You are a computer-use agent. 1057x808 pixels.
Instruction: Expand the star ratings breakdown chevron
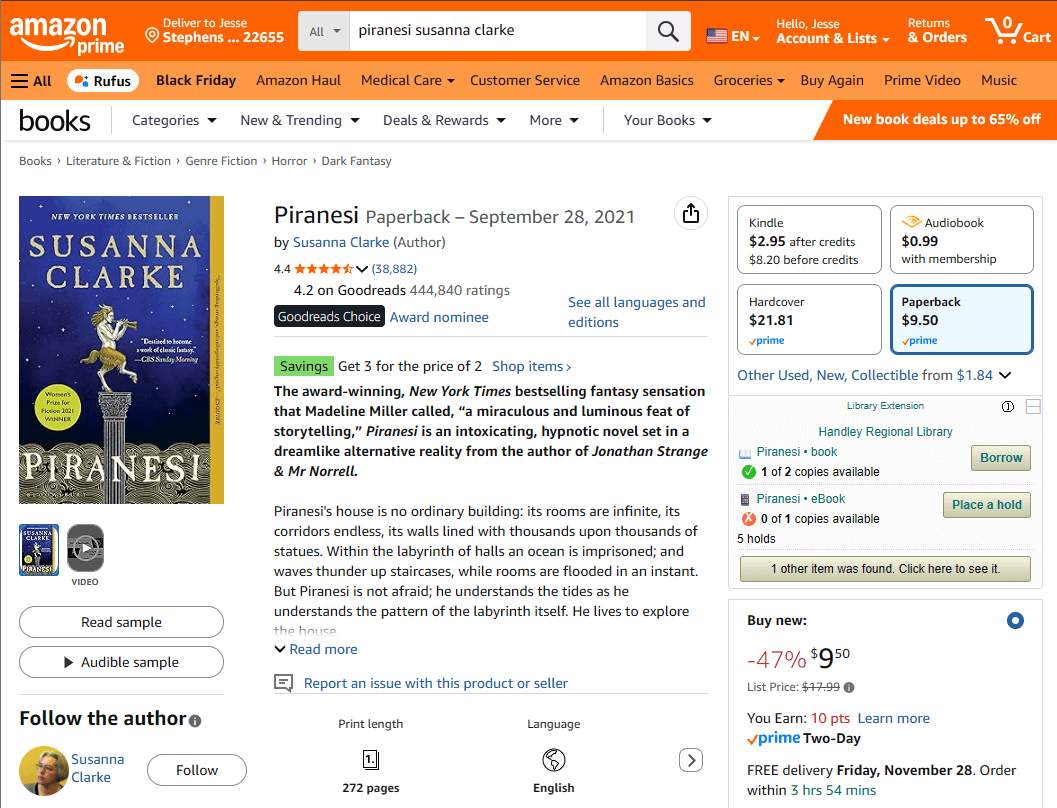point(362,269)
